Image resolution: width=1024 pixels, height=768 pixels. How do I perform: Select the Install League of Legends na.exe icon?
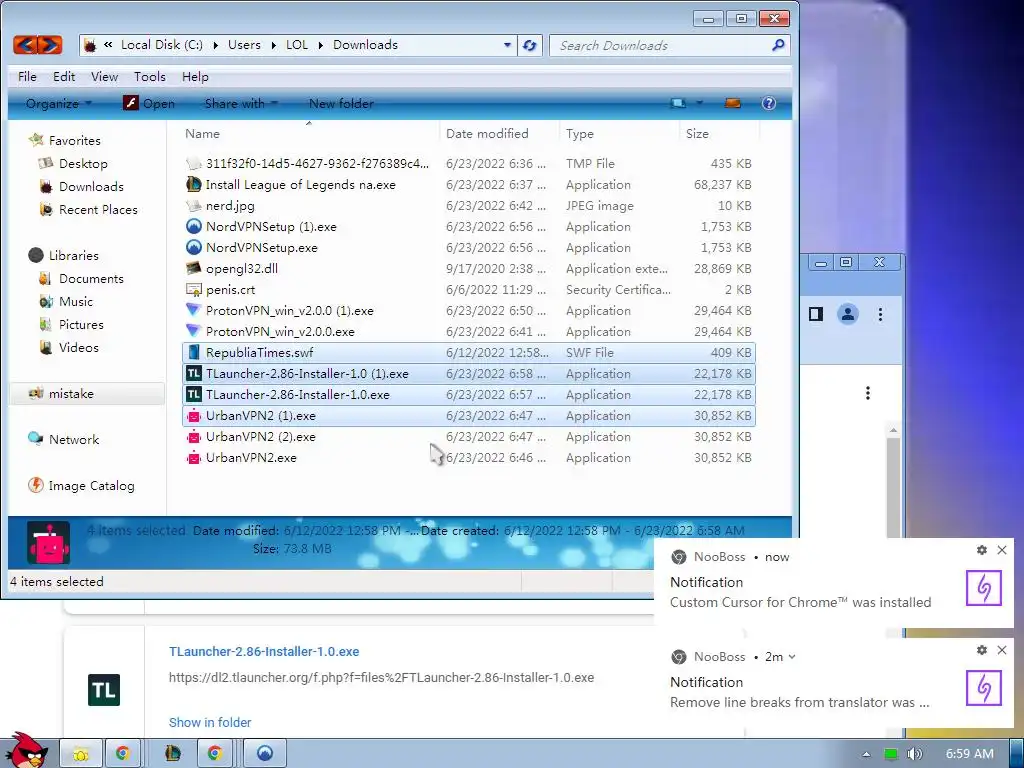point(193,184)
